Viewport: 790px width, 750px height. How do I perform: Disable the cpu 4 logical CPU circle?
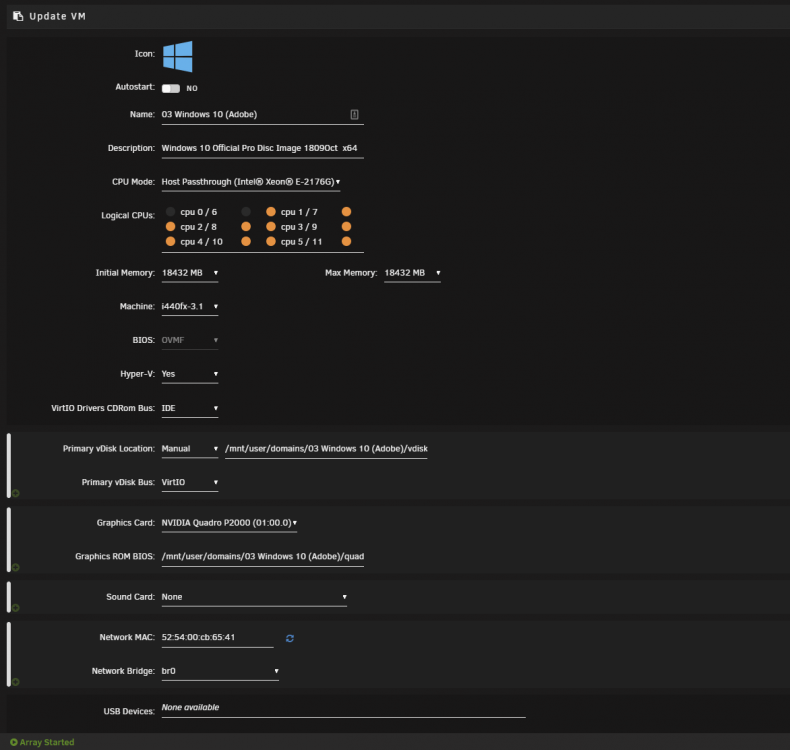point(170,241)
